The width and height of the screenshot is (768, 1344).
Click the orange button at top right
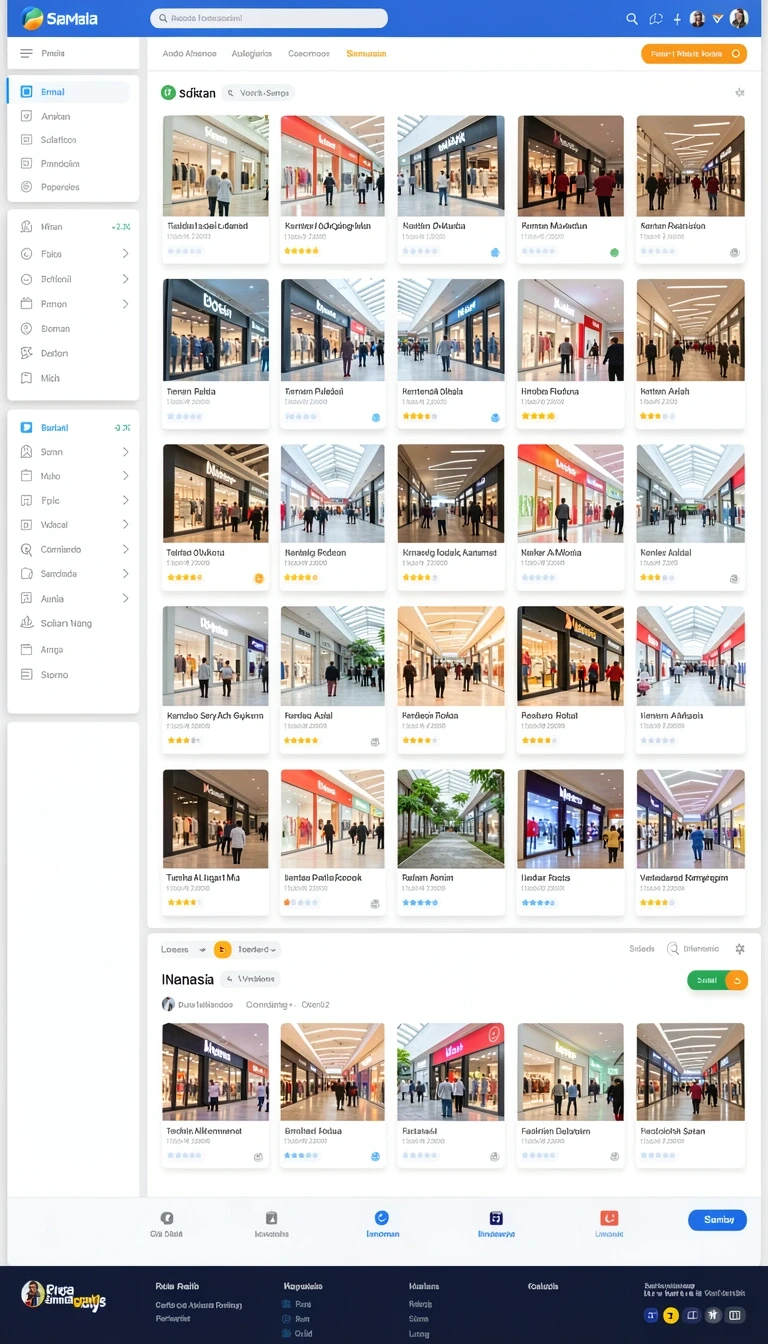692,54
